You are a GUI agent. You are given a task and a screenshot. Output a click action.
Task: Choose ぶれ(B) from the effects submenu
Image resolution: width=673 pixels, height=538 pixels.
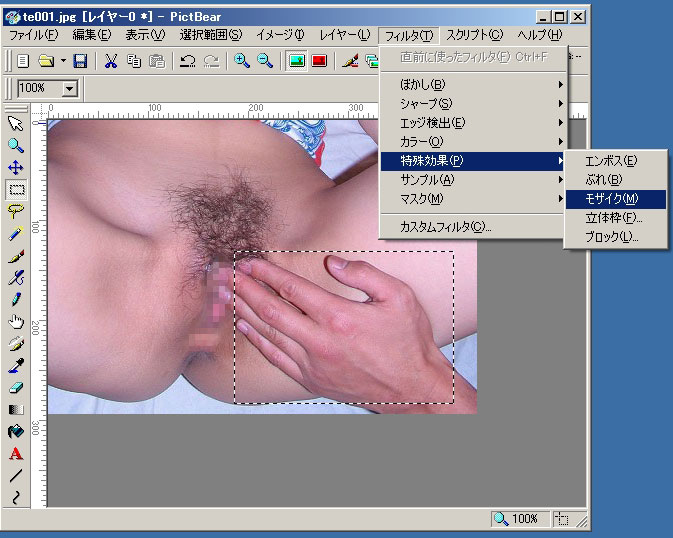(x=616, y=179)
